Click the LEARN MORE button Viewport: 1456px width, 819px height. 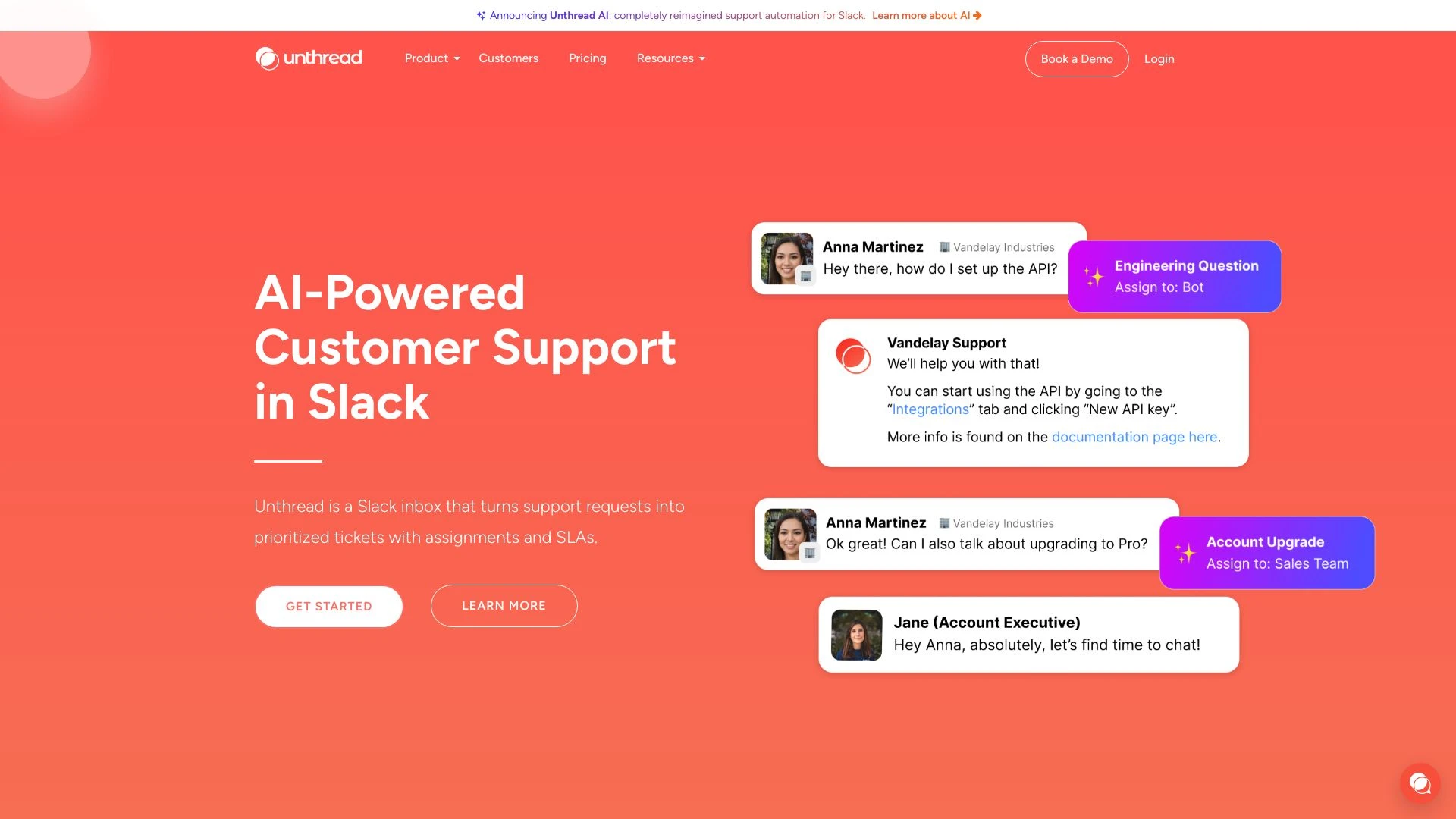(x=504, y=605)
